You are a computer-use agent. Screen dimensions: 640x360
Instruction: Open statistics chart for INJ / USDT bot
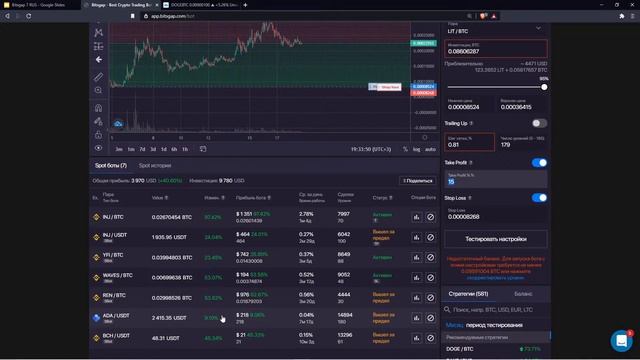point(416,237)
